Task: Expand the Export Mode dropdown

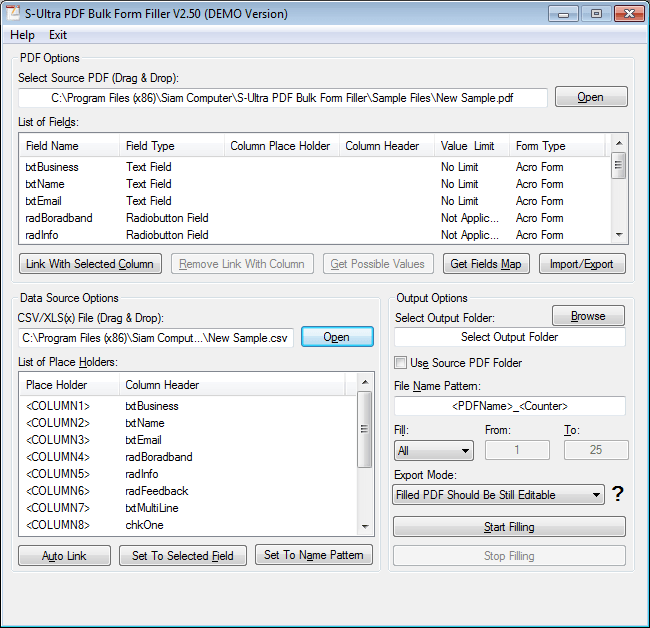Action: tap(499, 495)
